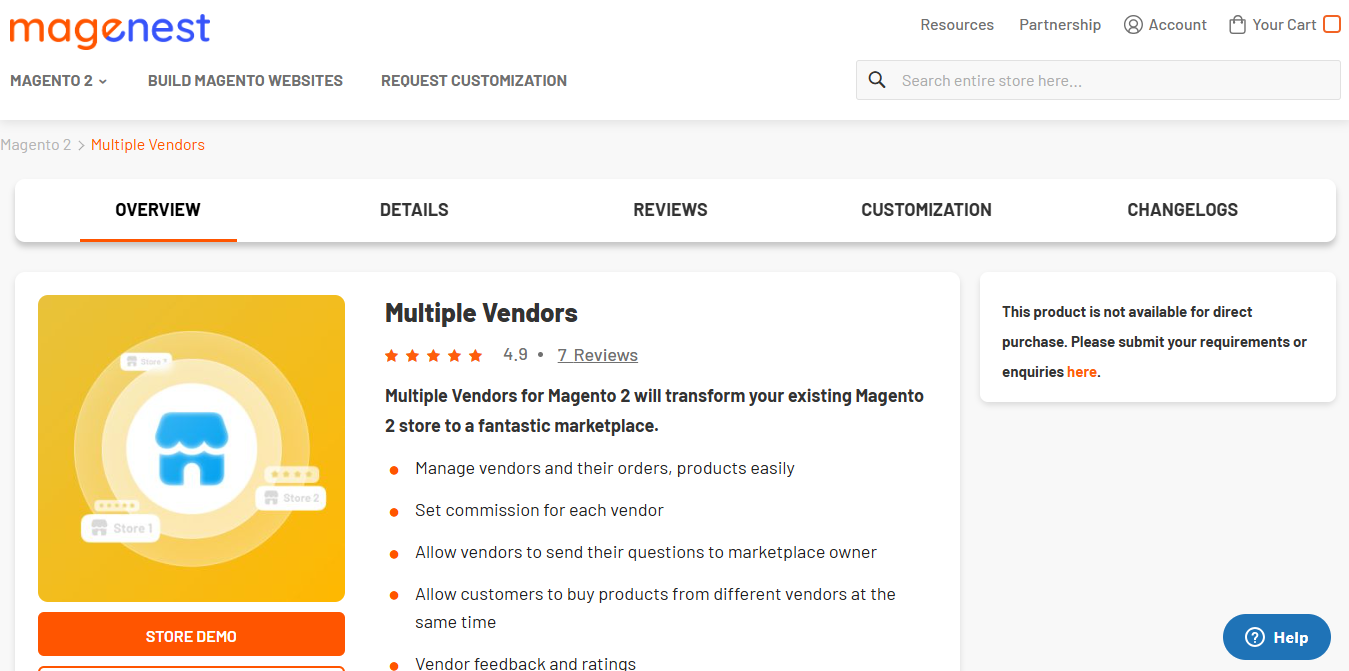Switch to the REVIEWS tab
The image size is (1349, 671).
click(x=670, y=210)
